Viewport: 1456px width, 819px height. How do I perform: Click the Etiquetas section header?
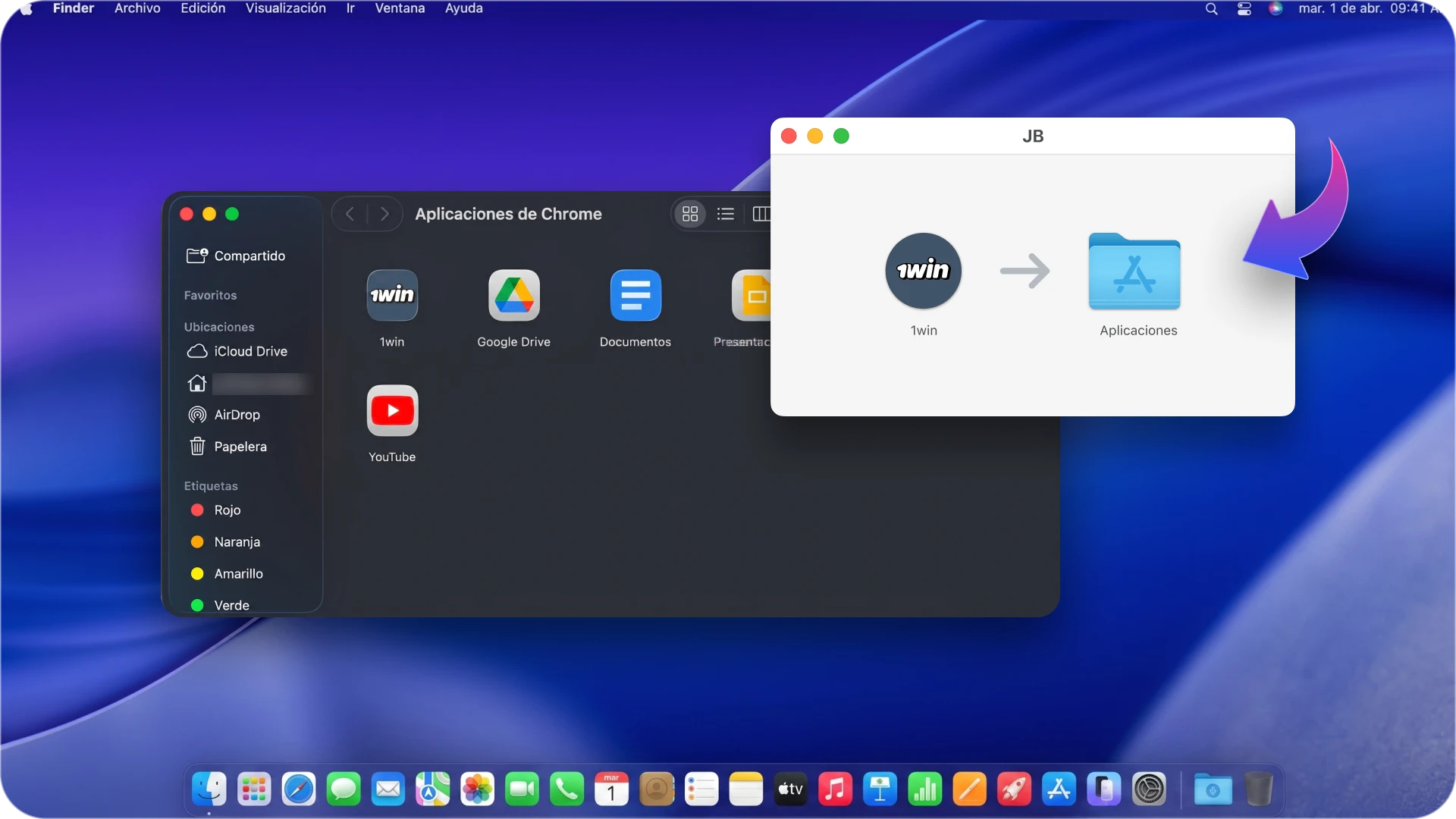click(211, 486)
